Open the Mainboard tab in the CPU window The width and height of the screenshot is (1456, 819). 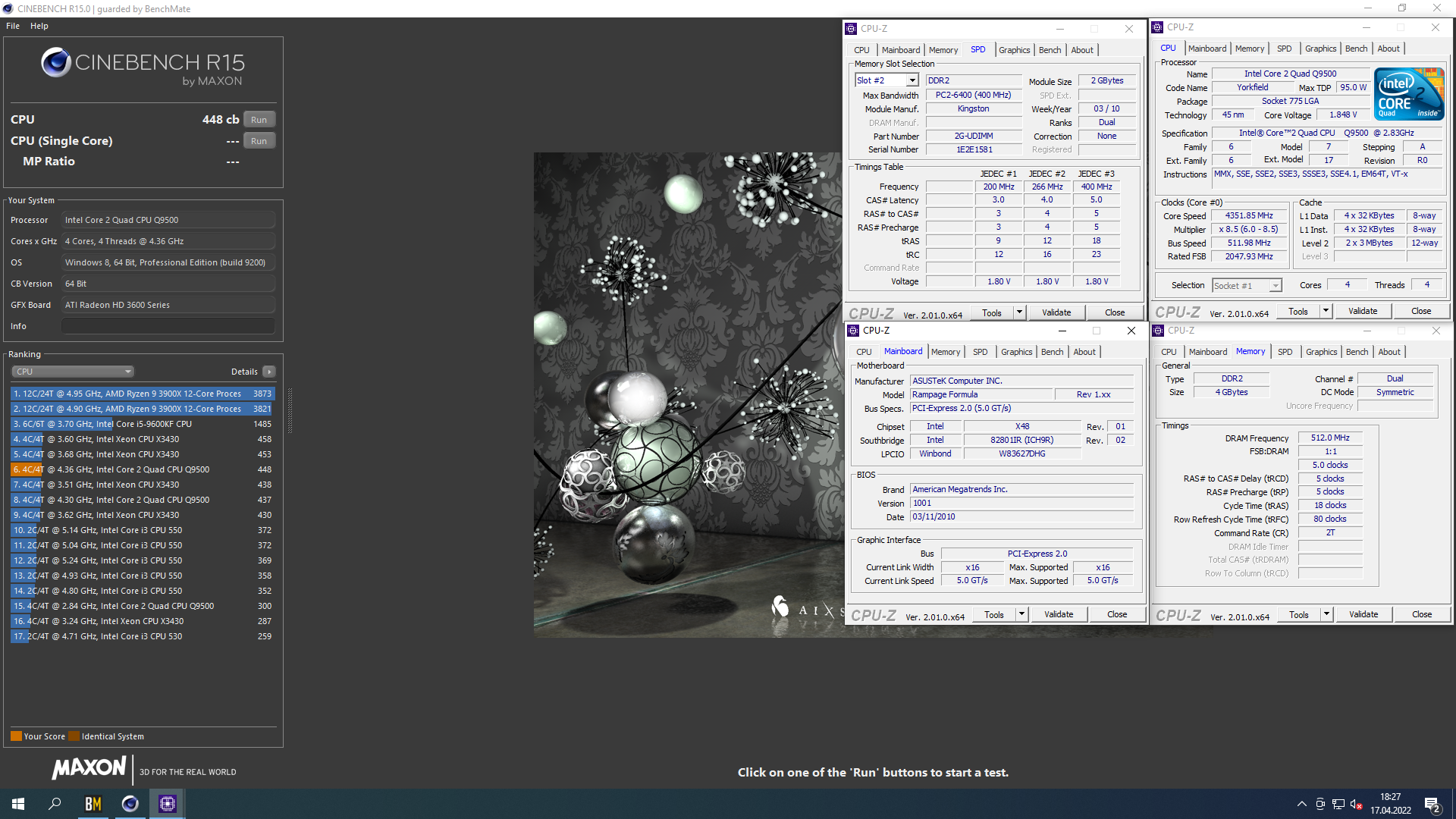coord(1207,49)
